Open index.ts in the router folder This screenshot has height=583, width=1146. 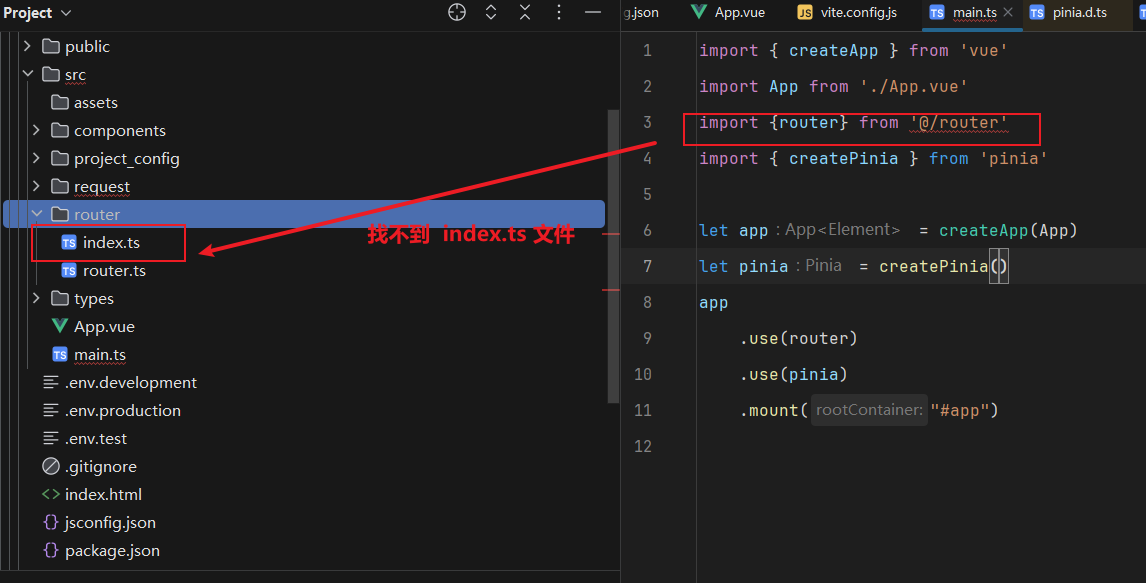tap(111, 243)
